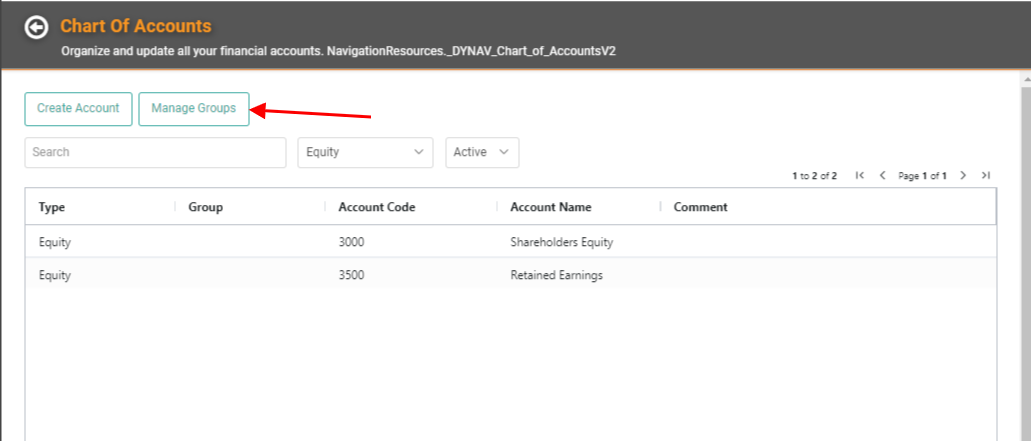Go to next page arrow
The image size is (1031, 441).
click(963, 175)
